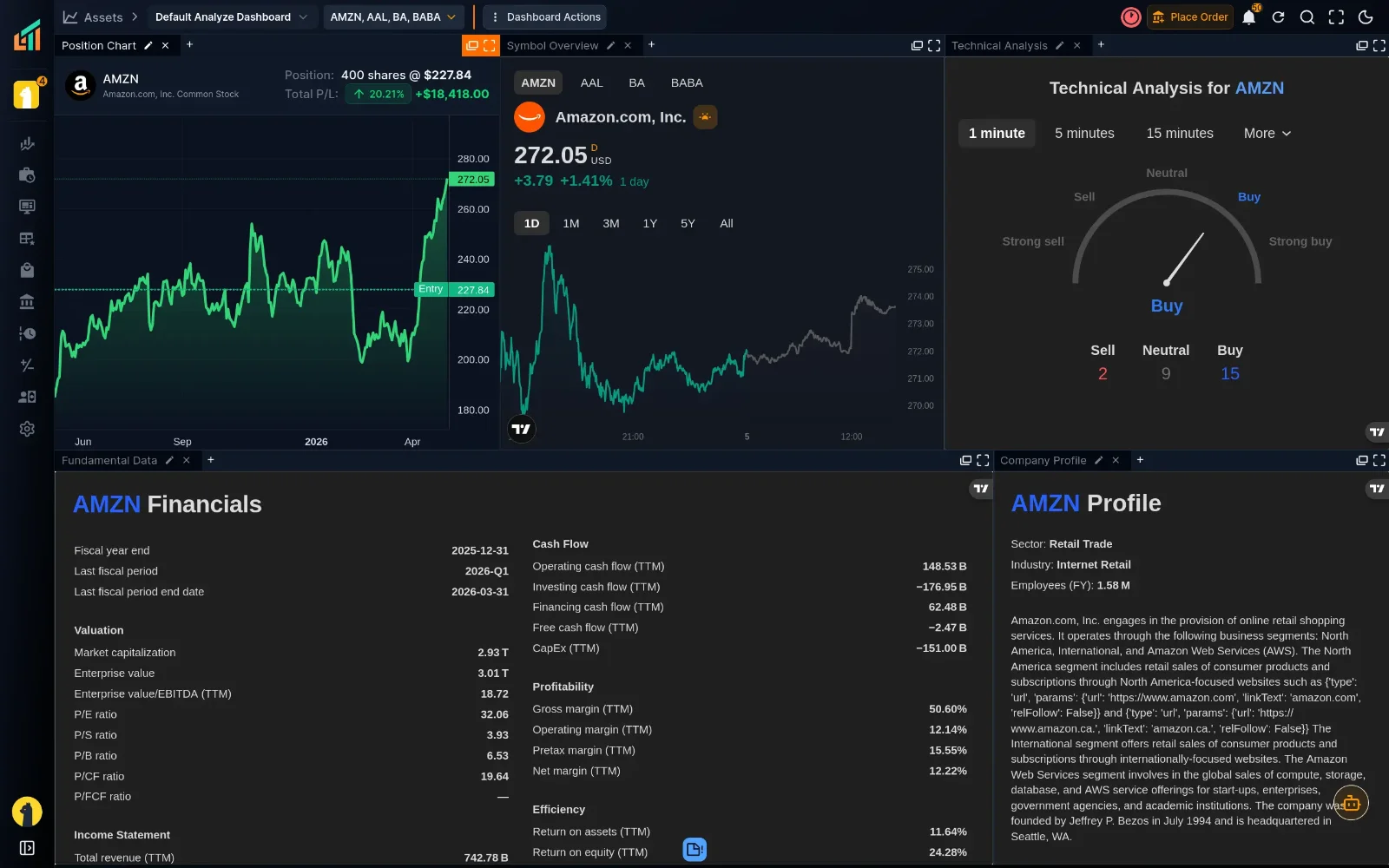This screenshot has width=1389, height=868.
Task: Open the bank building sidebar icon
Action: [x=27, y=302]
